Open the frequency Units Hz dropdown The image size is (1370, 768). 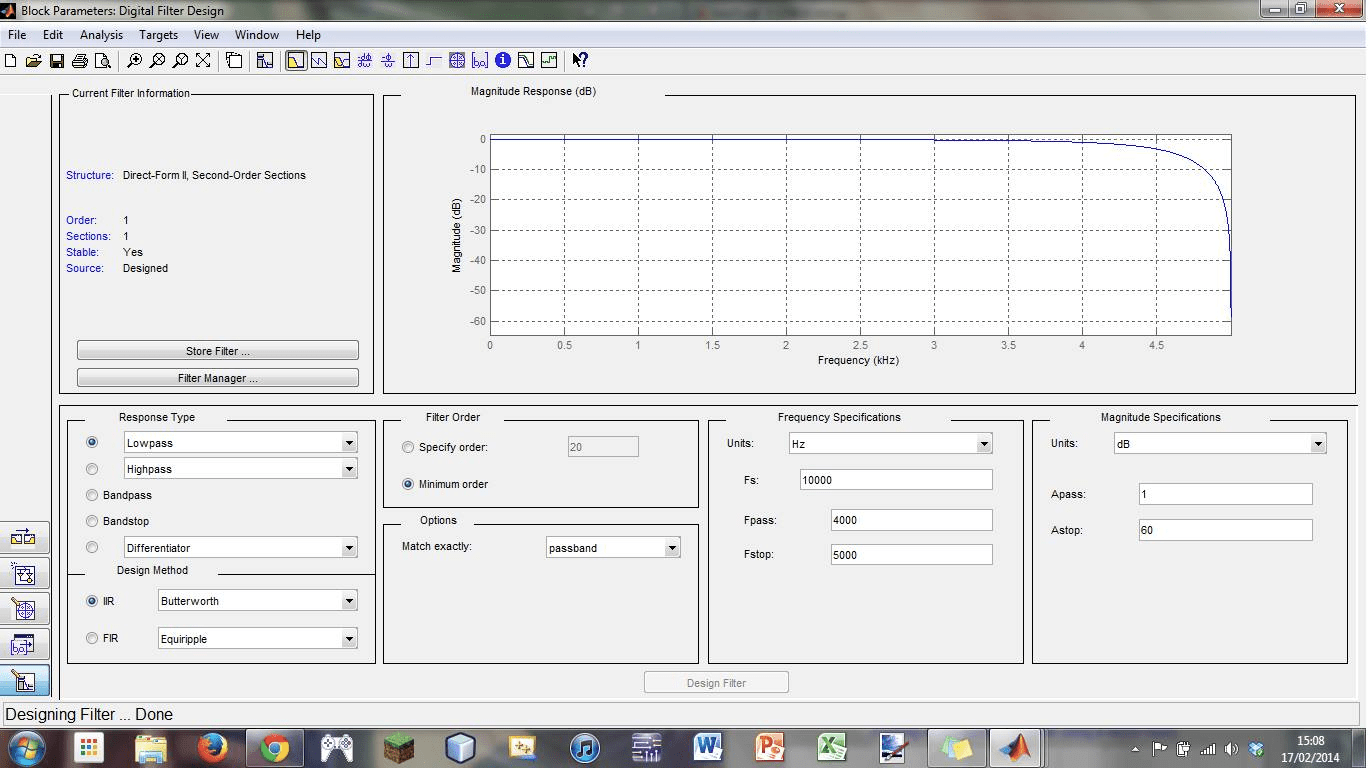tap(984, 444)
